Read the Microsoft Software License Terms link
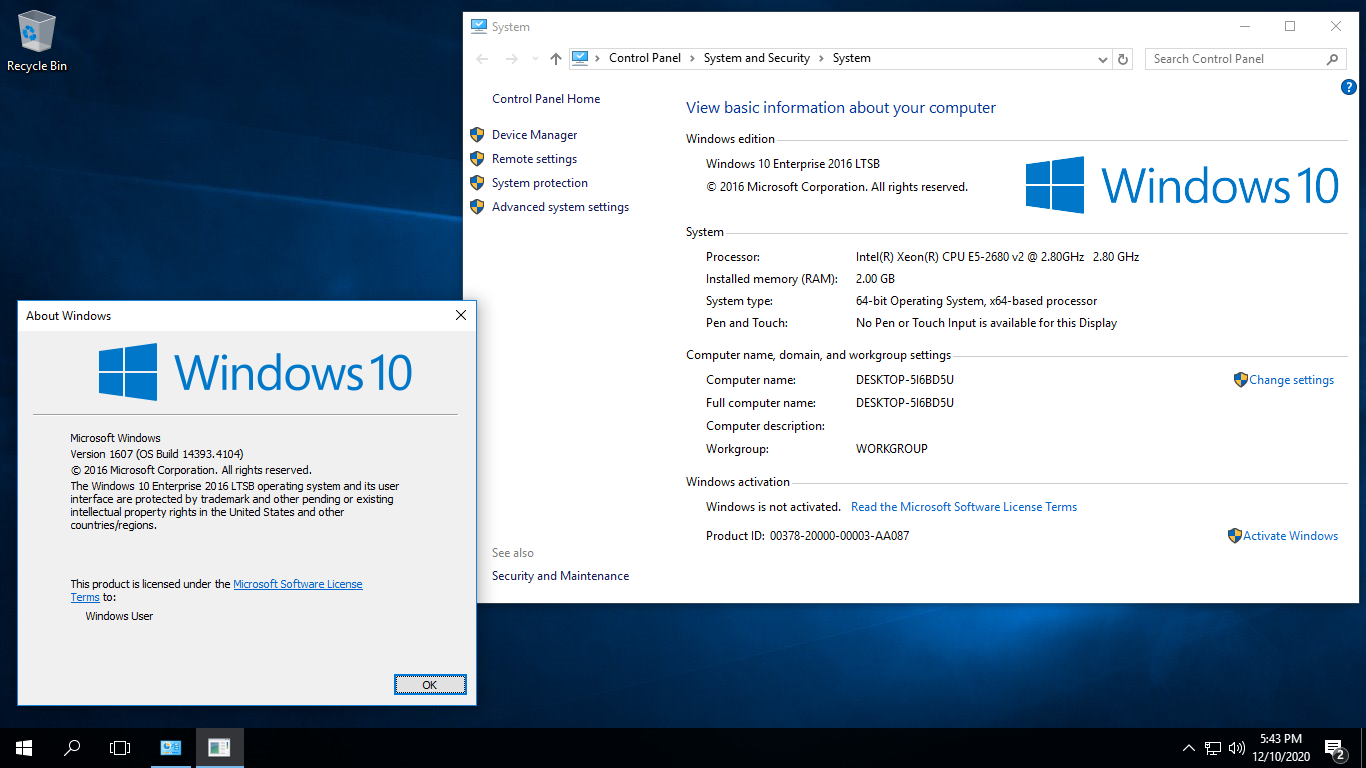Image resolution: width=1366 pixels, height=768 pixels. coord(964,507)
